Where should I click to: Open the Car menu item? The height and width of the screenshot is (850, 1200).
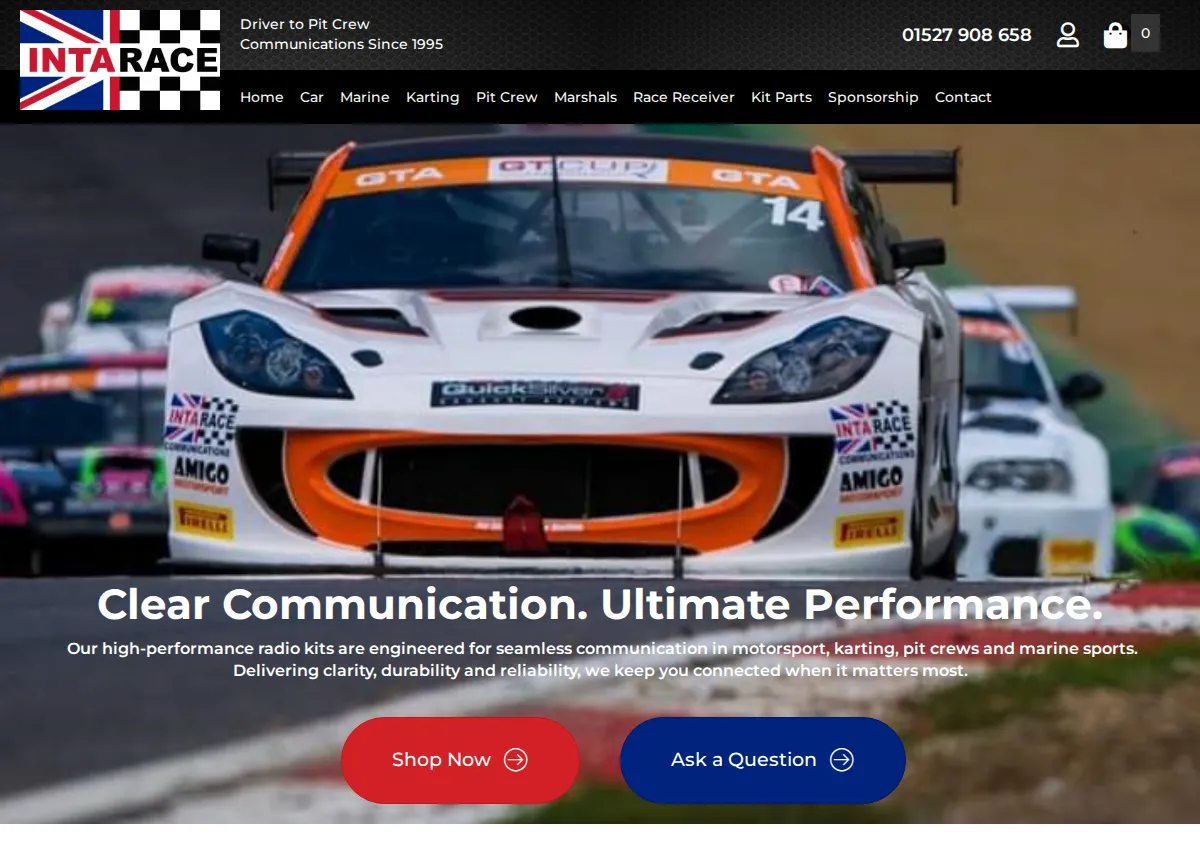(312, 97)
